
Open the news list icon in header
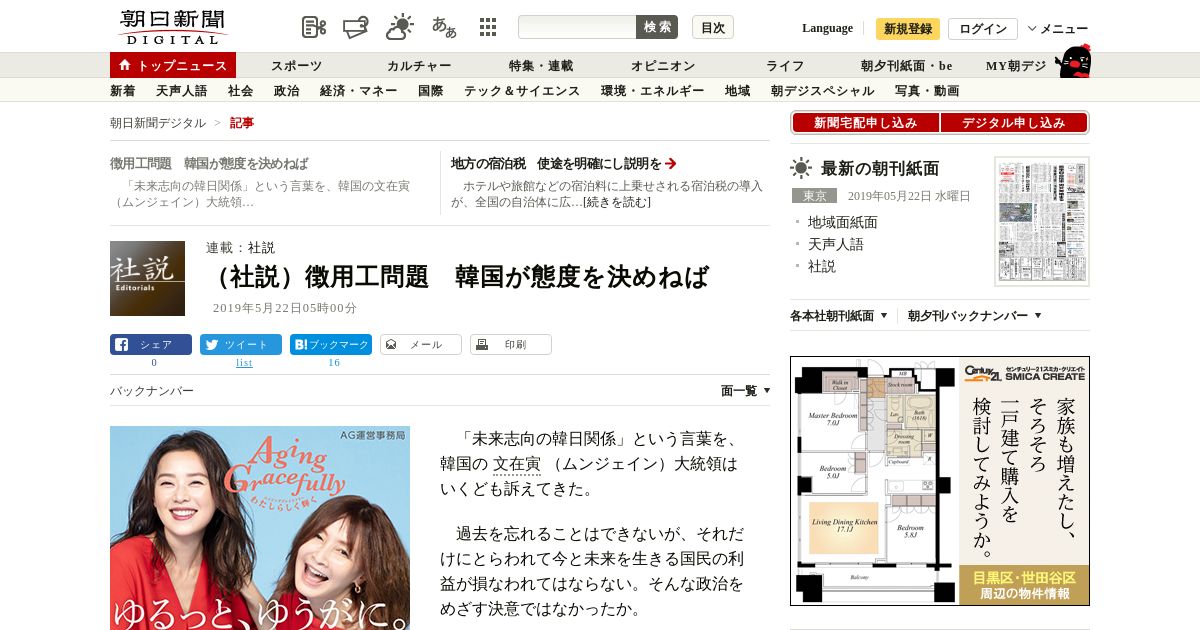click(x=314, y=27)
